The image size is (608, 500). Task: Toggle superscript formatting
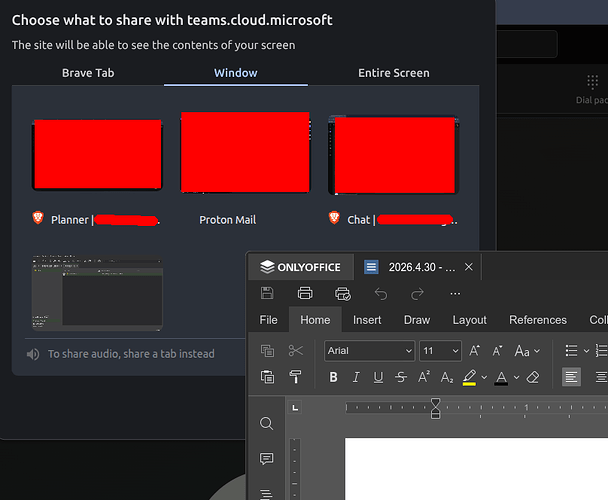[423, 377]
